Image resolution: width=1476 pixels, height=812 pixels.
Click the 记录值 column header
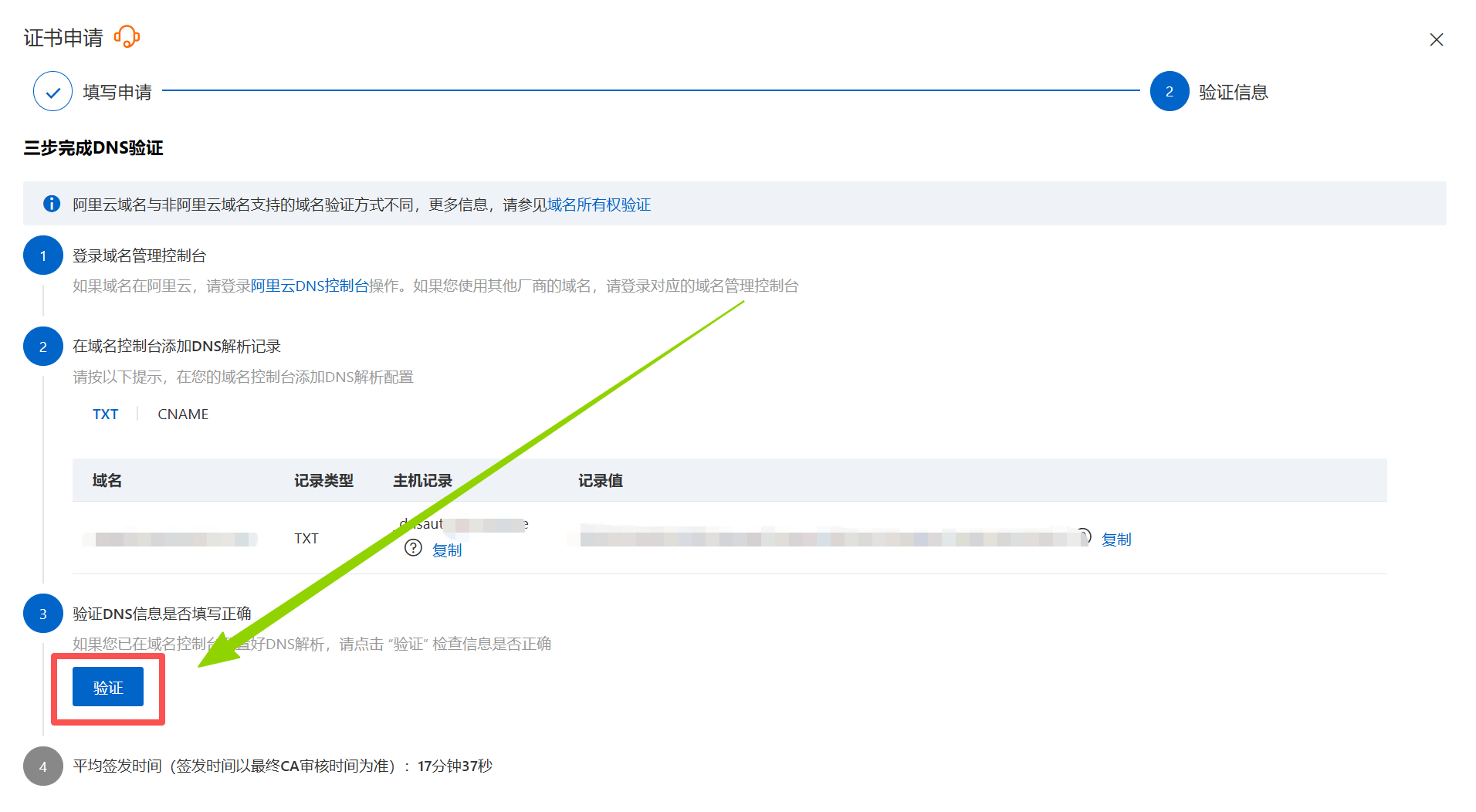(601, 480)
